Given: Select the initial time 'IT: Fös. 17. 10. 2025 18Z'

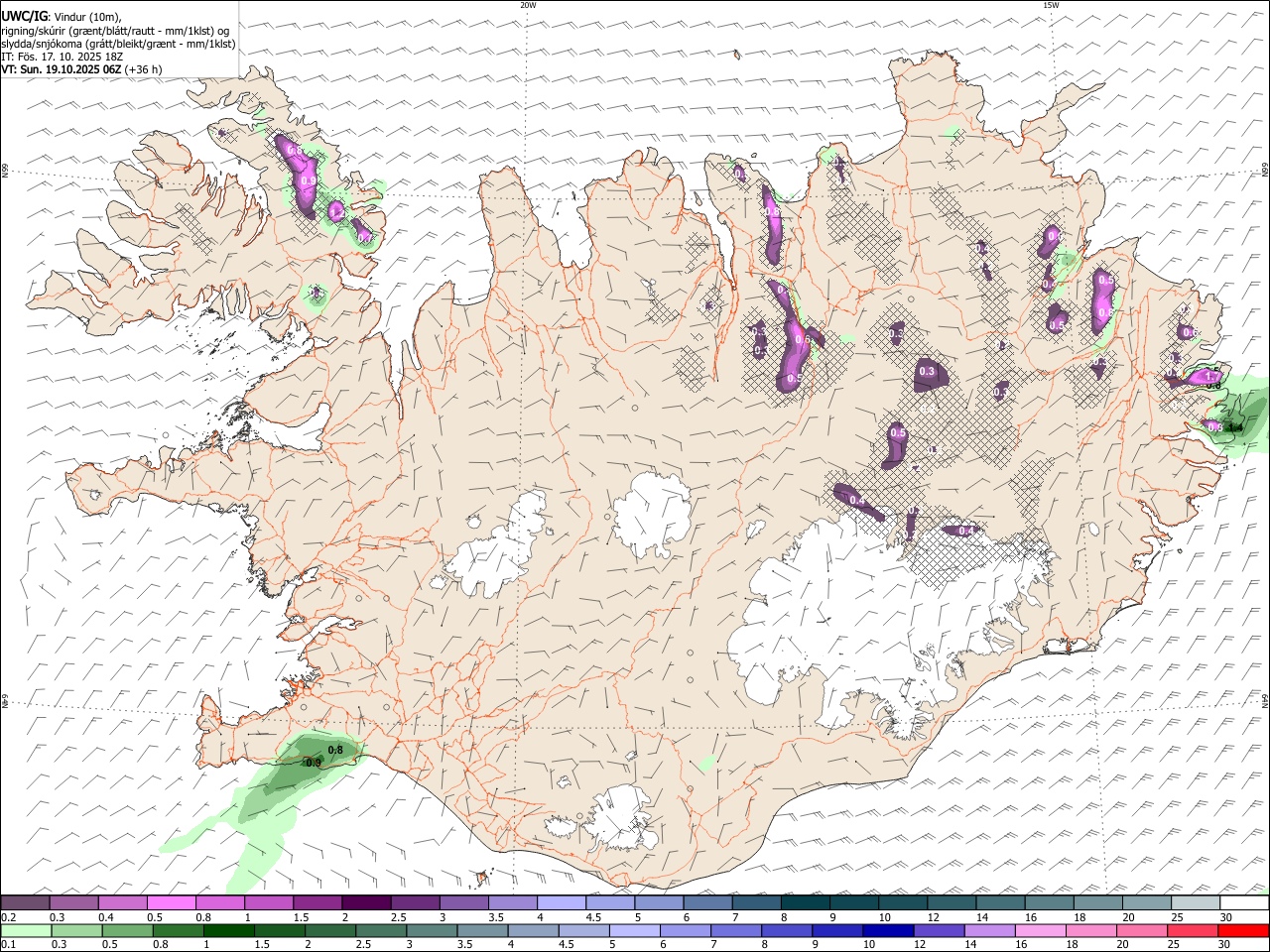Looking at the screenshot, I should pyautogui.click(x=63, y=57).
